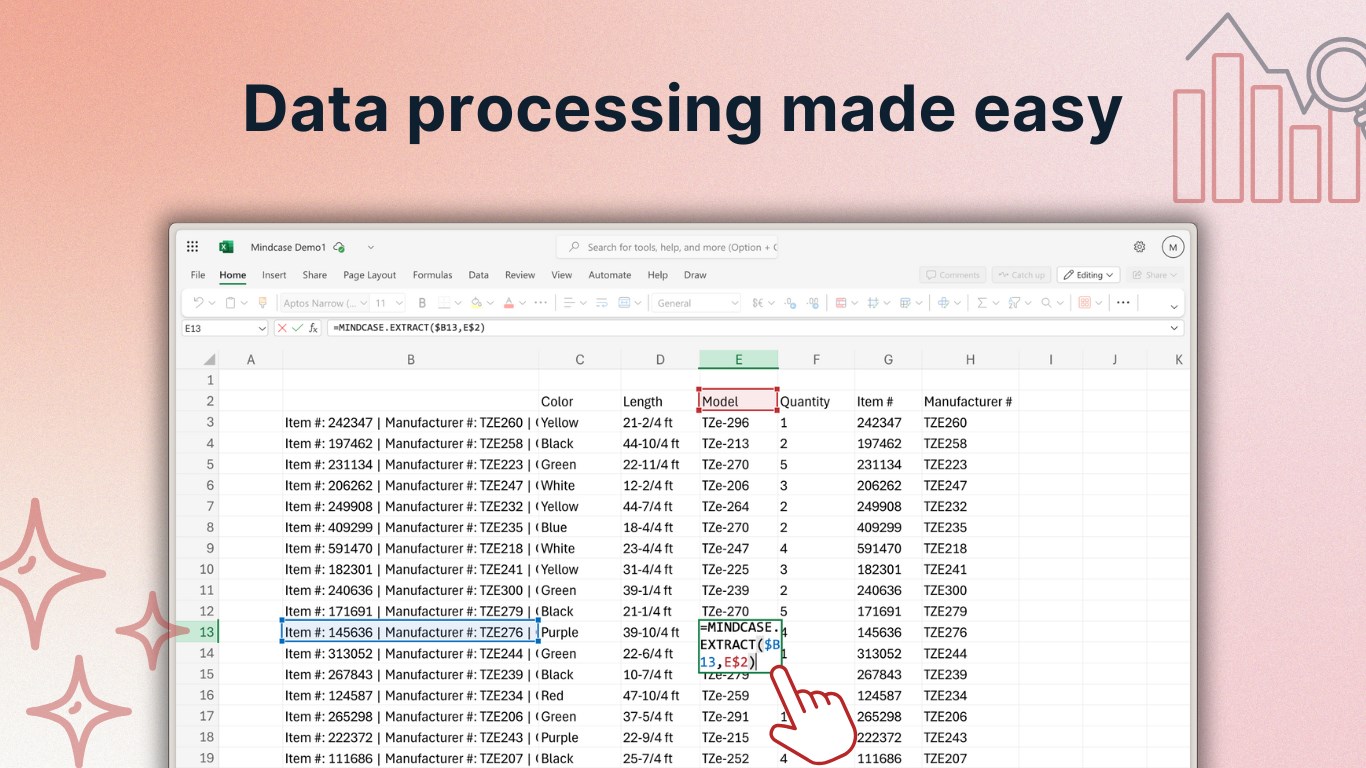
Task: Click the Insert cells icon
Action: click(x=943, y=303)
